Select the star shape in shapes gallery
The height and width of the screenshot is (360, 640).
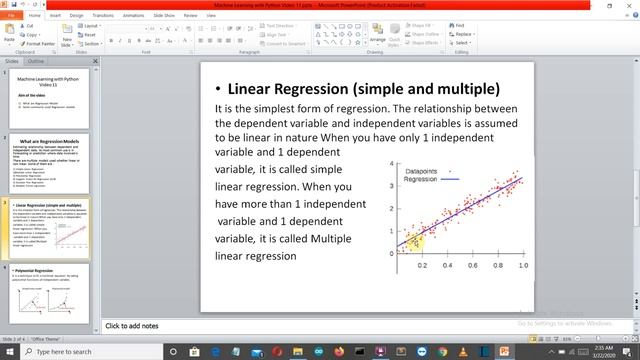pos(358,42)
